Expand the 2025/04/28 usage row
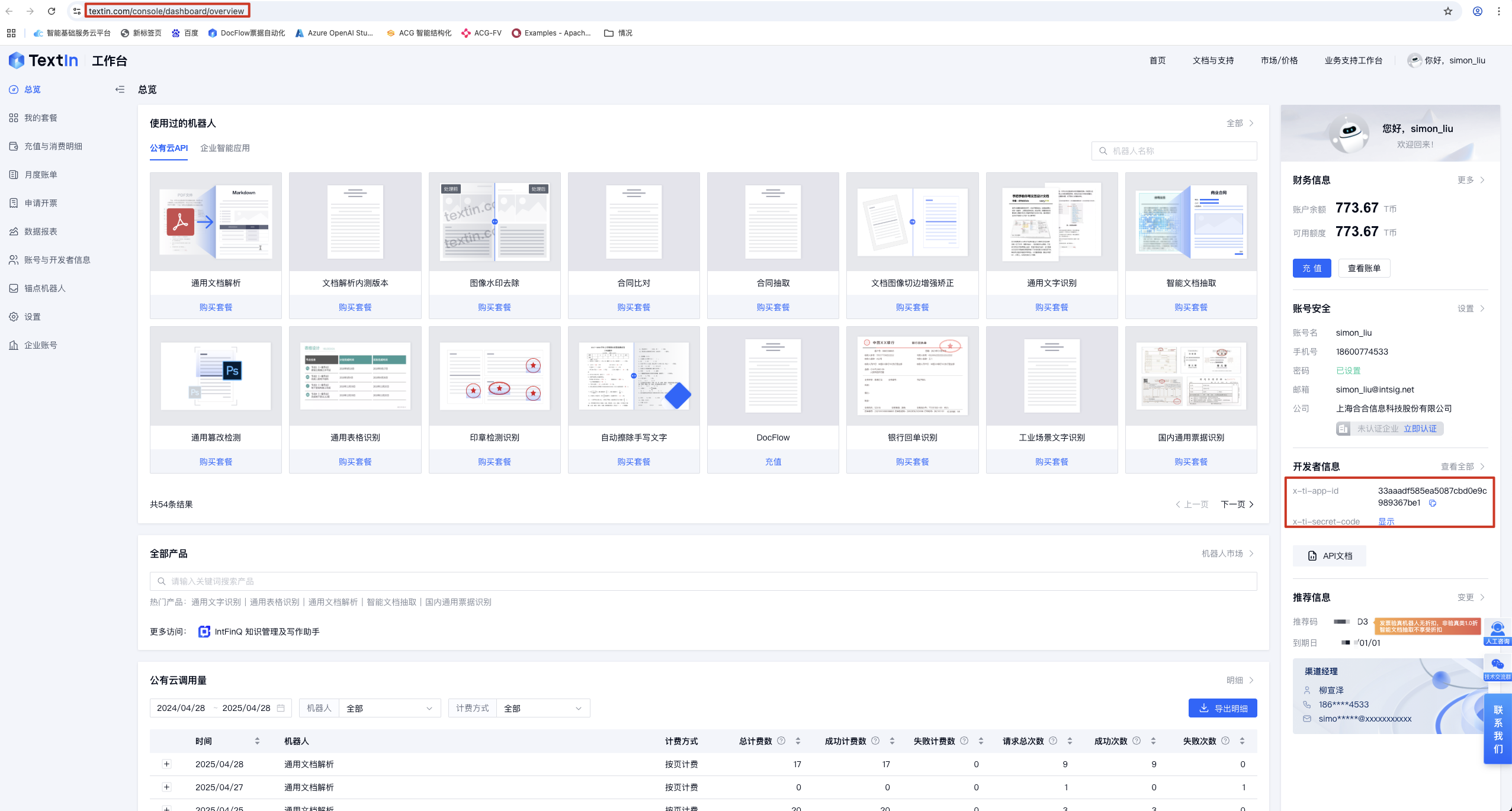This screenshot has width=1512, height=811. pyautogui.click(x=166, y=764)
